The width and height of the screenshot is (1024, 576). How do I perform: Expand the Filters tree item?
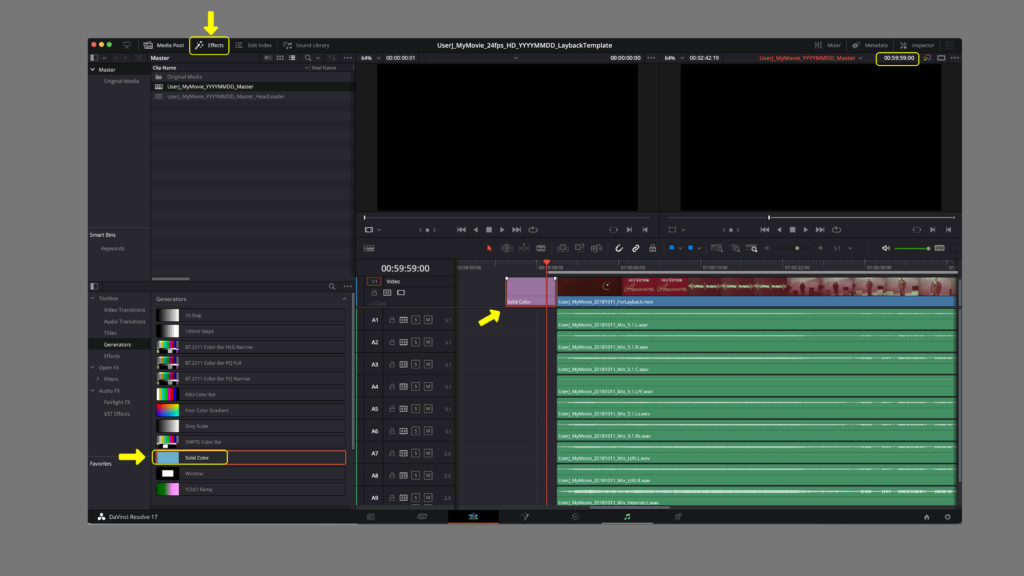99,379
